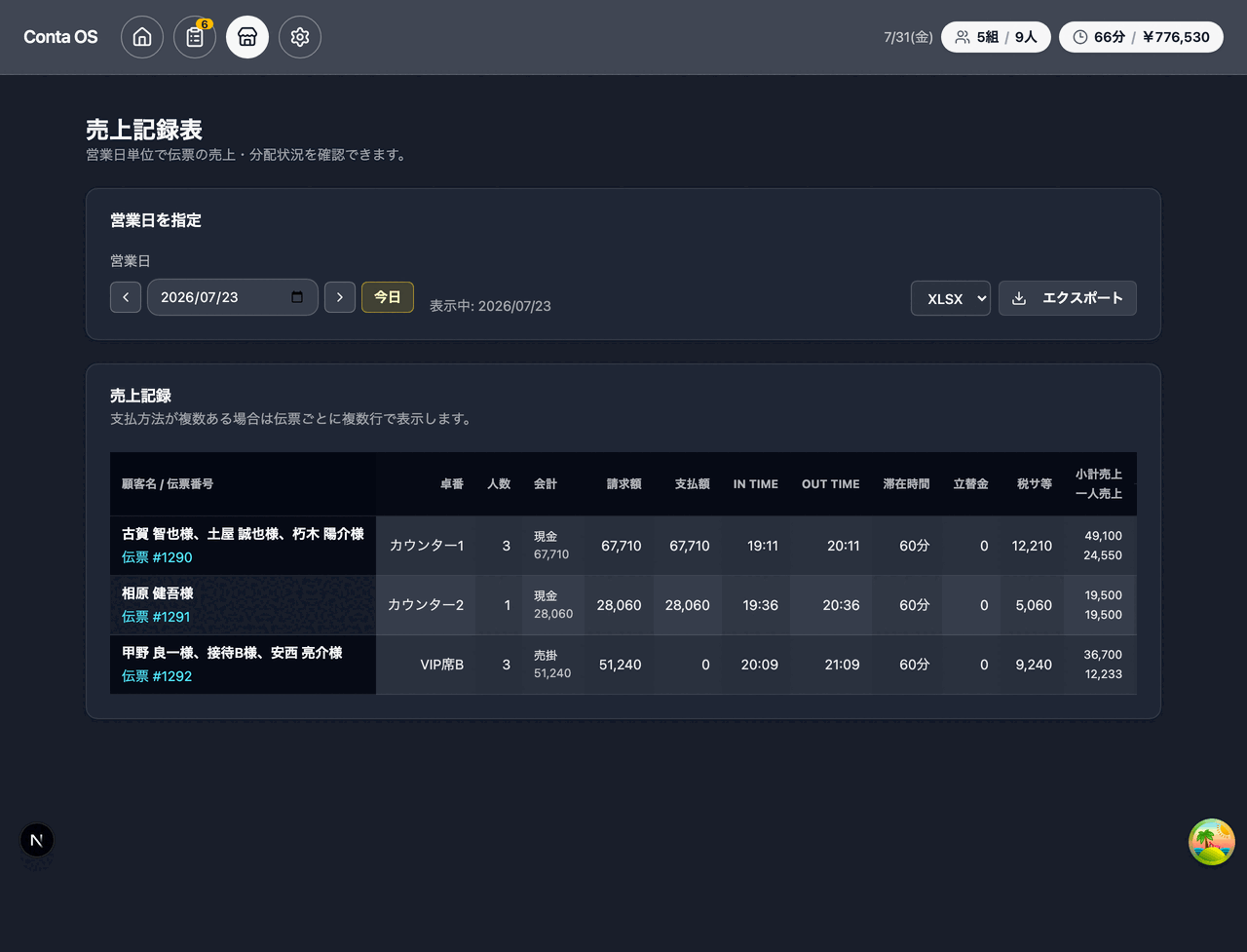Click tax value 5,060

[x=1034, y=605]
